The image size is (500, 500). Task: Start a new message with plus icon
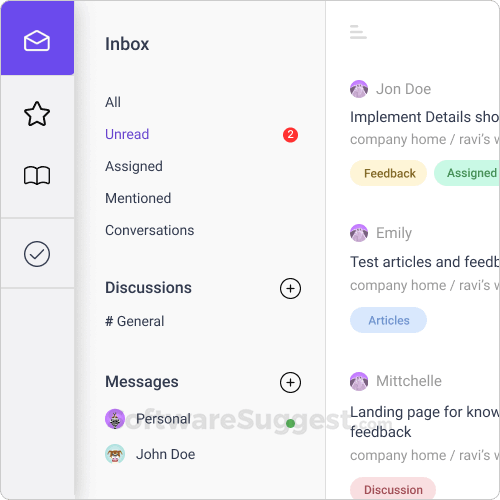(x=290, y=382)
